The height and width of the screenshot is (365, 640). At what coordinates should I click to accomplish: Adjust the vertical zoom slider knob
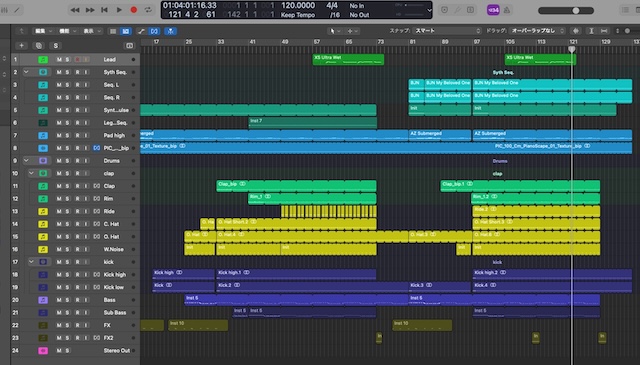(x=627, y=31)
